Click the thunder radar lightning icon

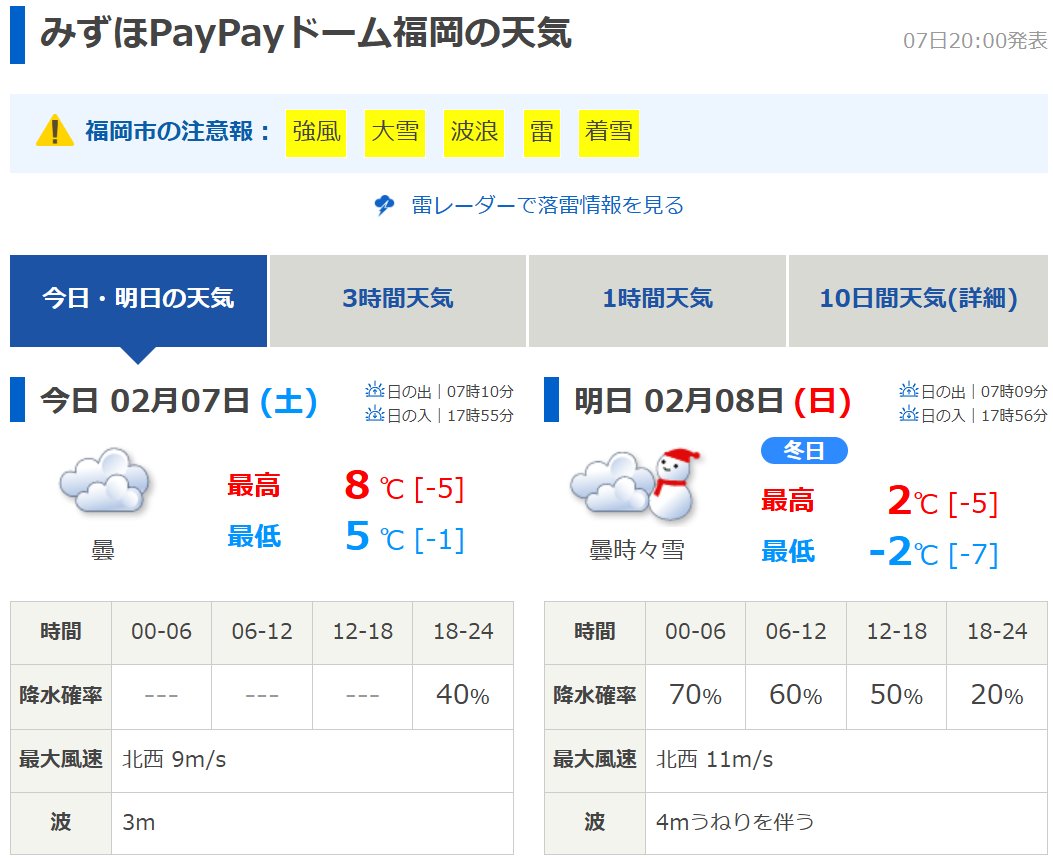384,205
